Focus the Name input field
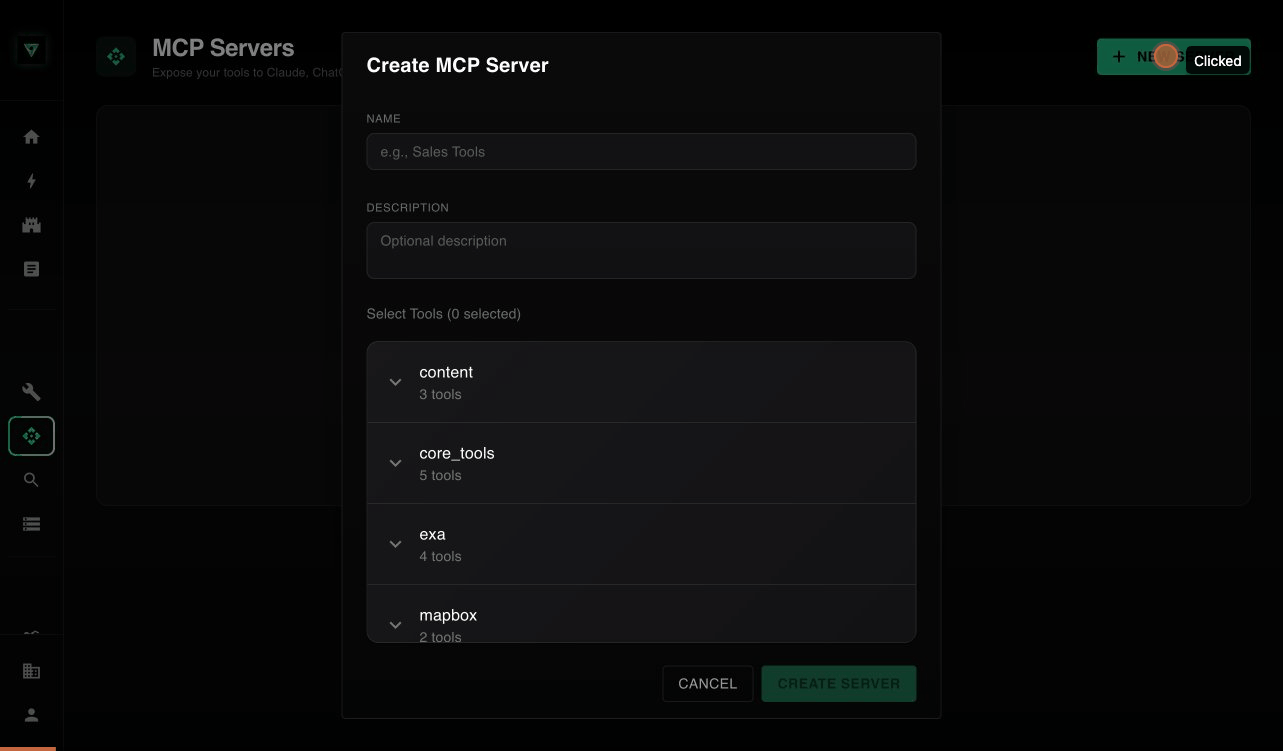The image size is (1283, 751). click(x=641, y=152)
